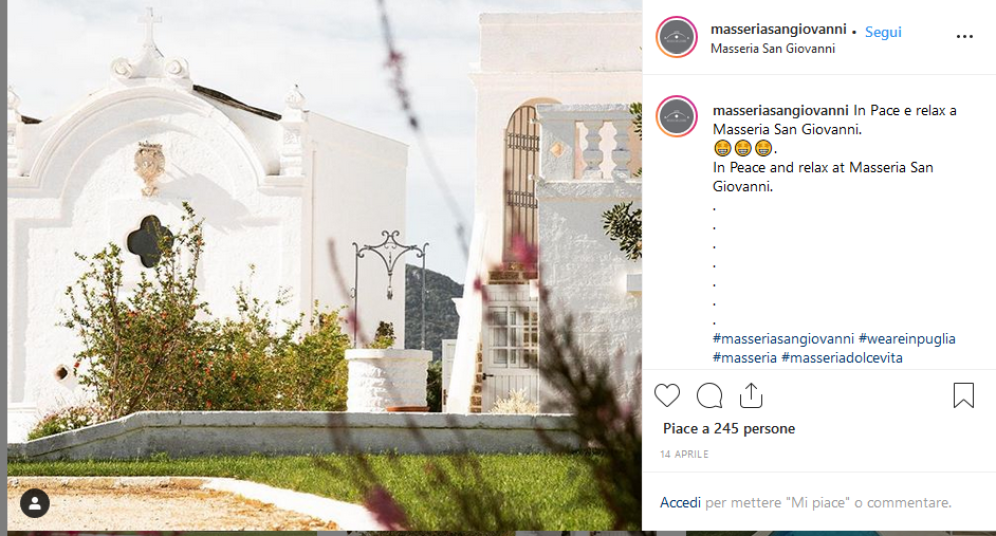Open the caption profile avatar
Viewport: 996px width, 536px height.
coord(676,116)
